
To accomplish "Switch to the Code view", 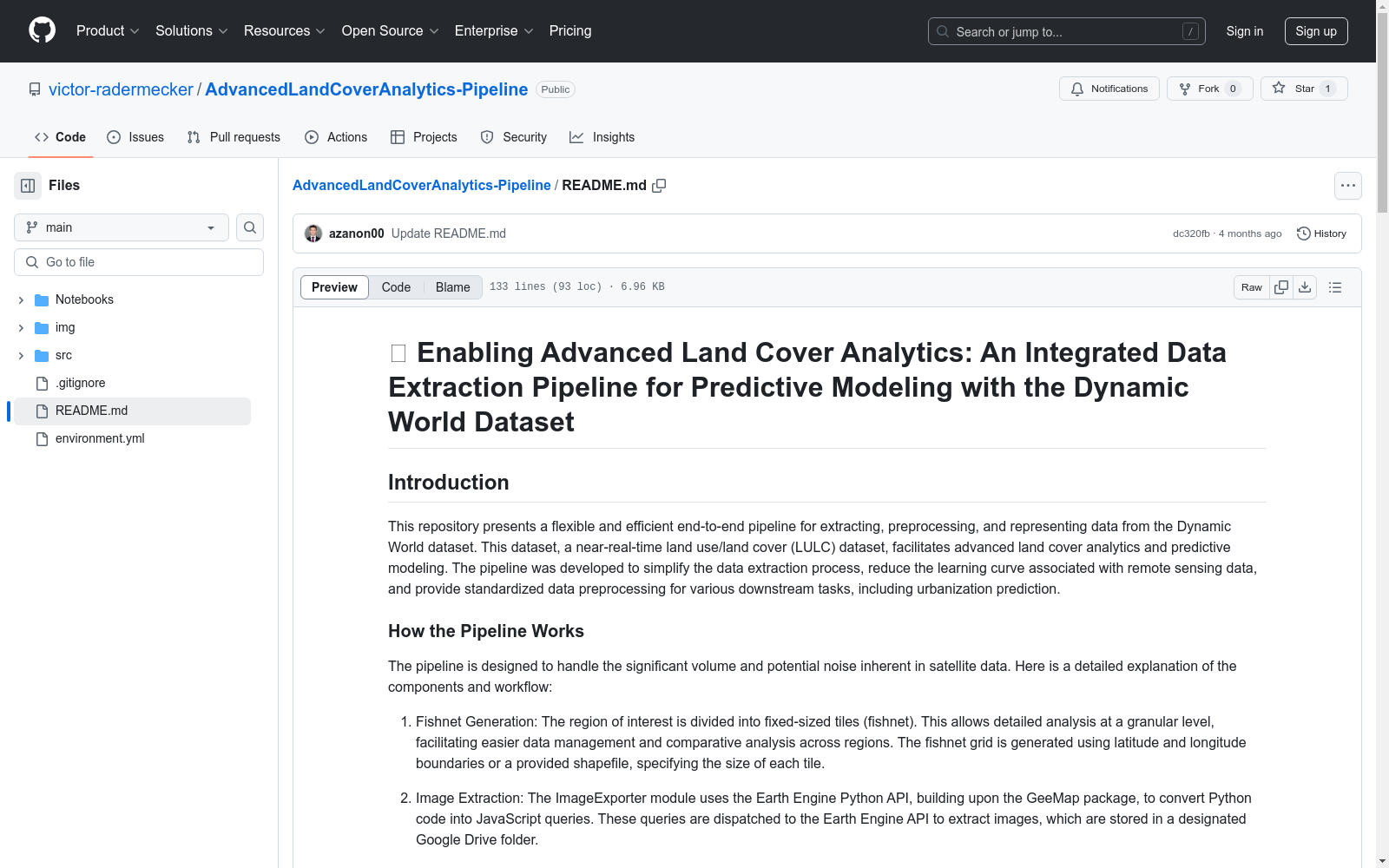I will point(396,286).
